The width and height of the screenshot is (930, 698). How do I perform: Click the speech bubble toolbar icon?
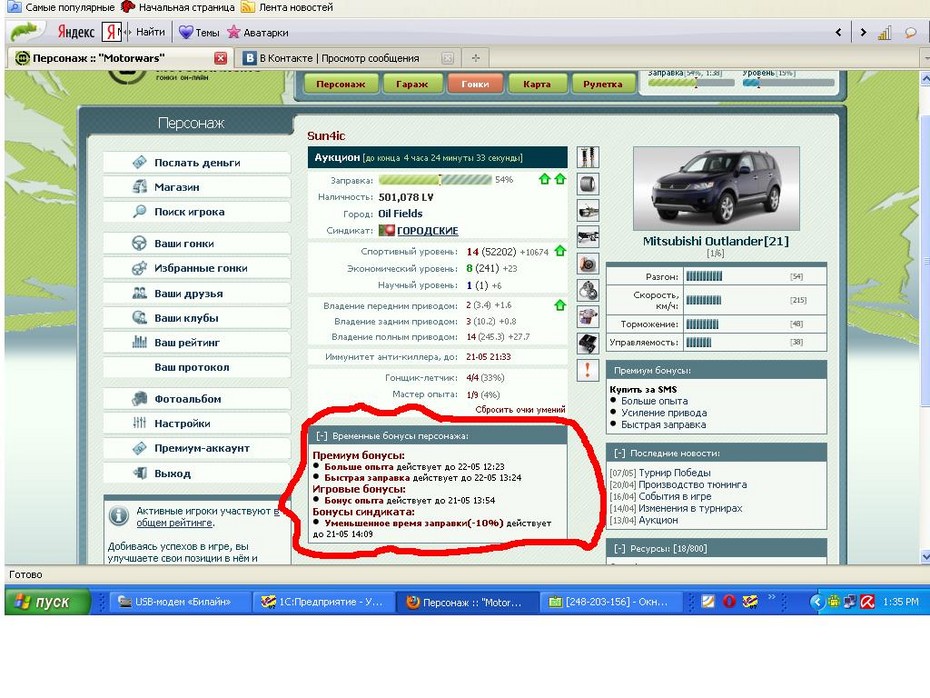(x=910, y=33)
